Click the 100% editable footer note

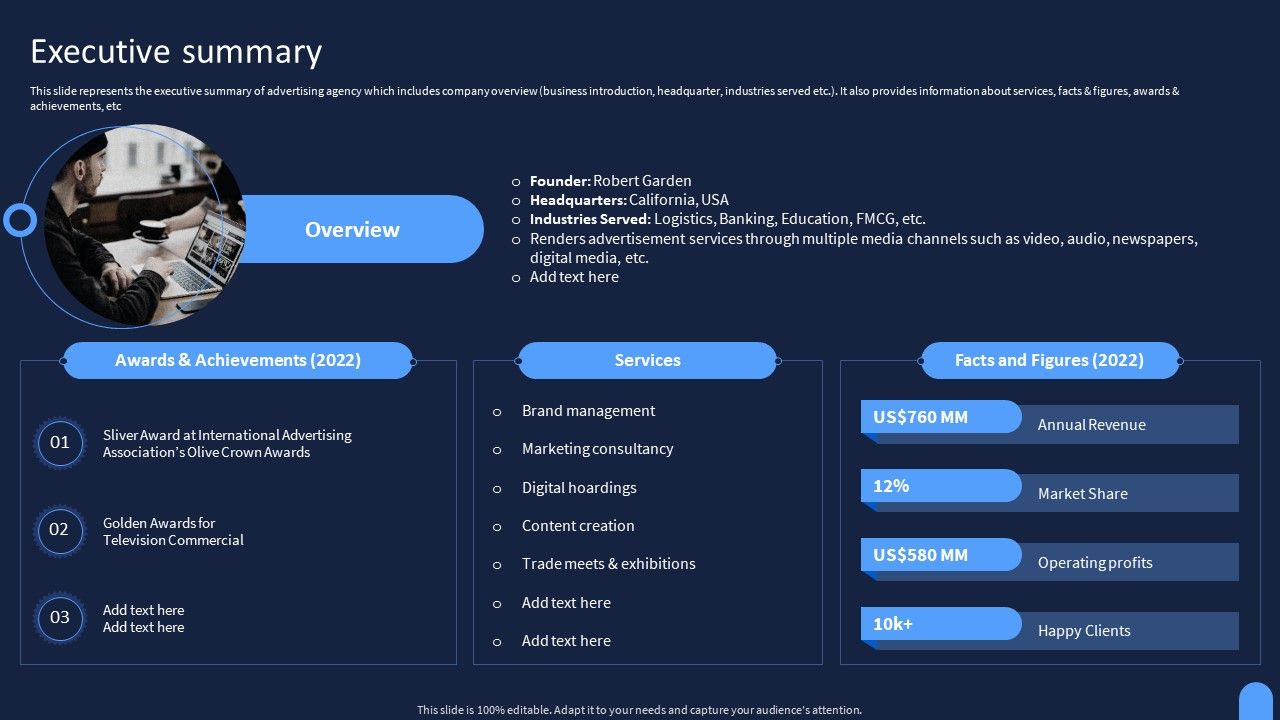click(639, 710)
